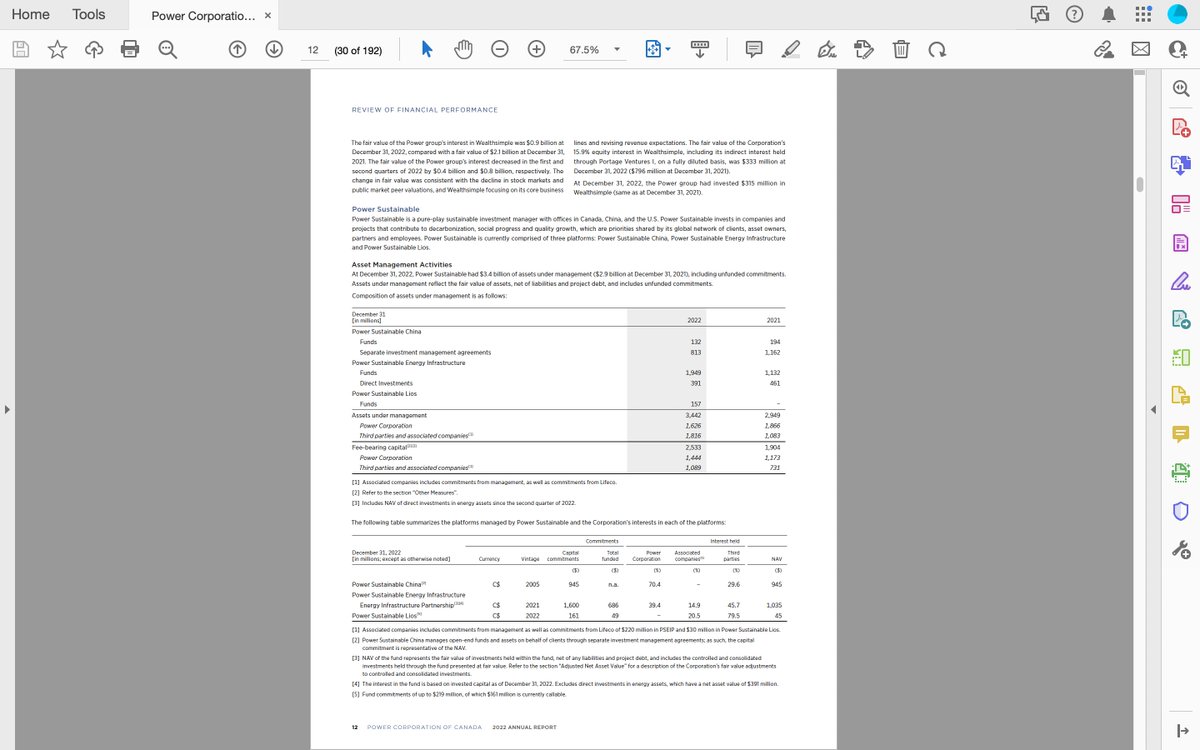Click the Save file icon

21,49
